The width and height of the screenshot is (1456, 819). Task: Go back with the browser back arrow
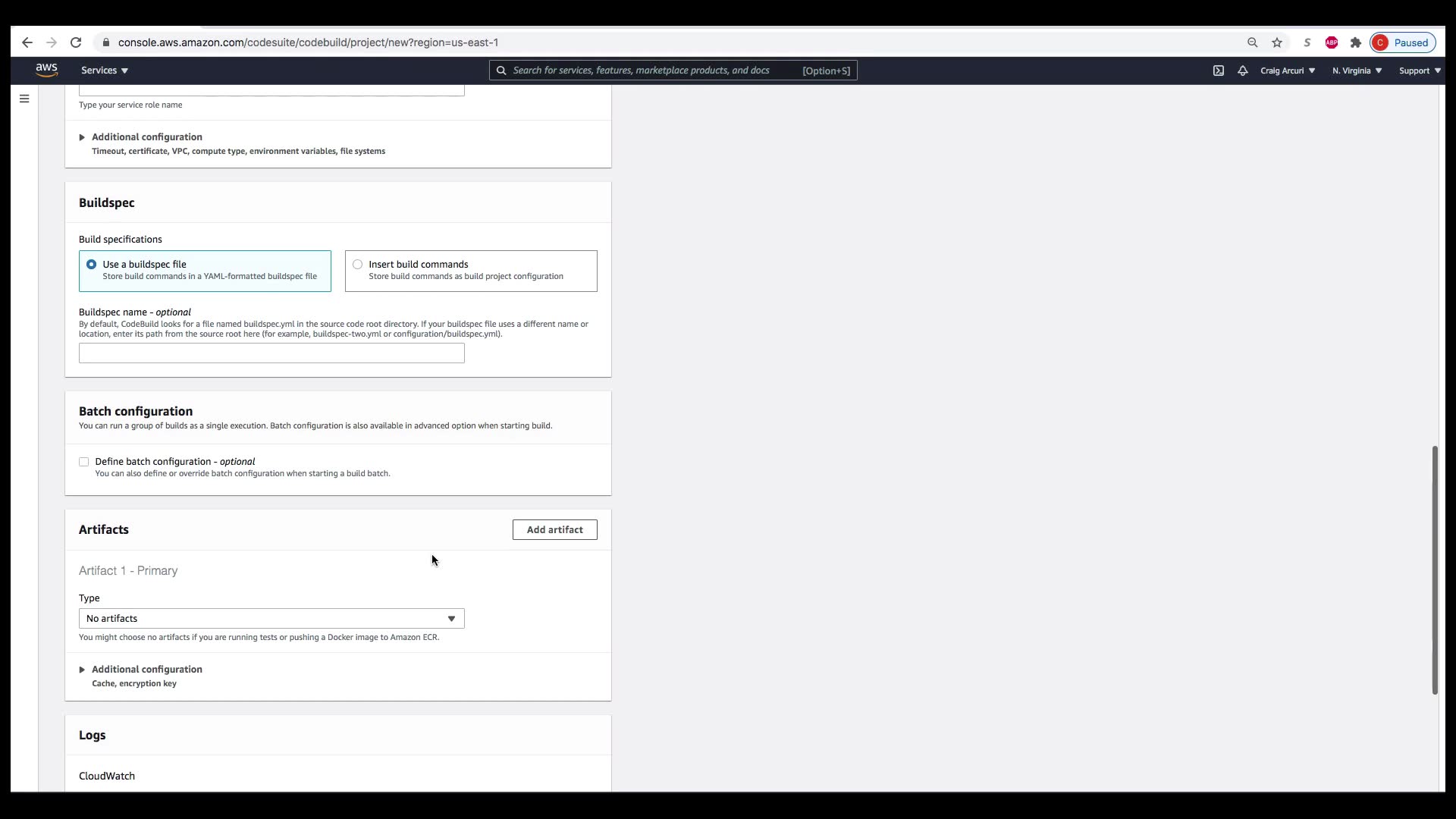coord(27,42)
